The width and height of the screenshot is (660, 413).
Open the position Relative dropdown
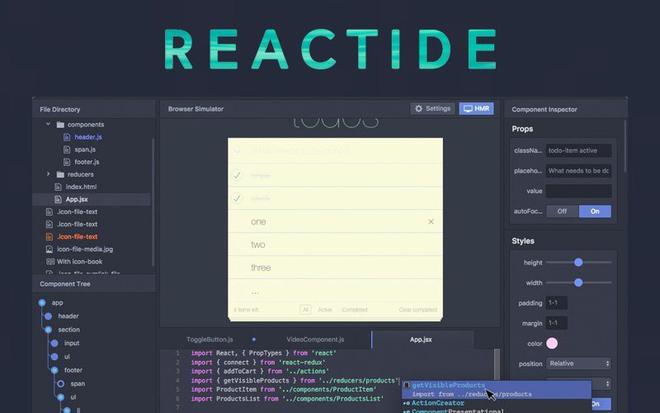579,363
